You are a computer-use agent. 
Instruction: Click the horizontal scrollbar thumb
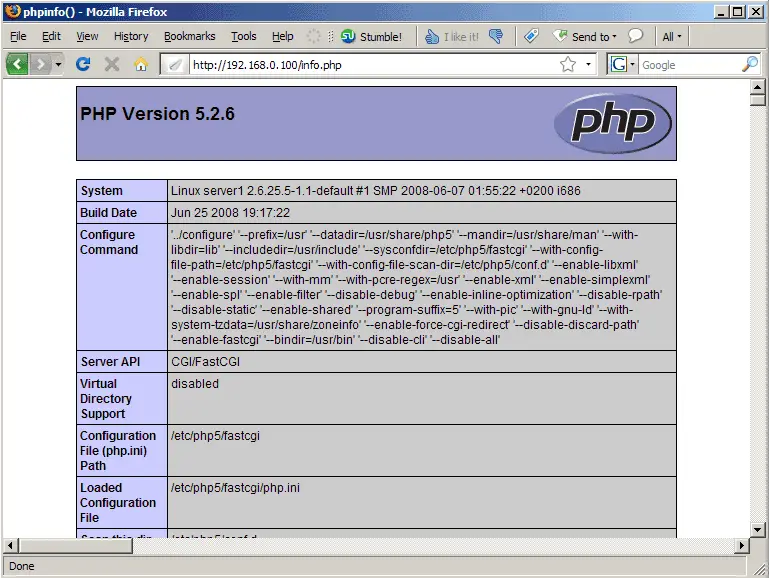tap(76, 545)
